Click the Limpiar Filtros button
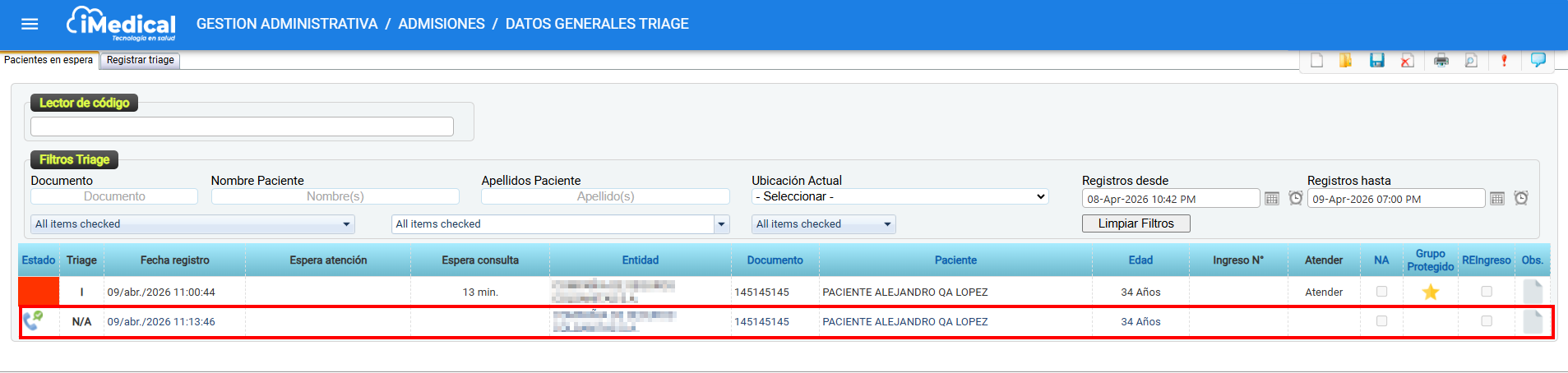 [x=1136, y=223]
